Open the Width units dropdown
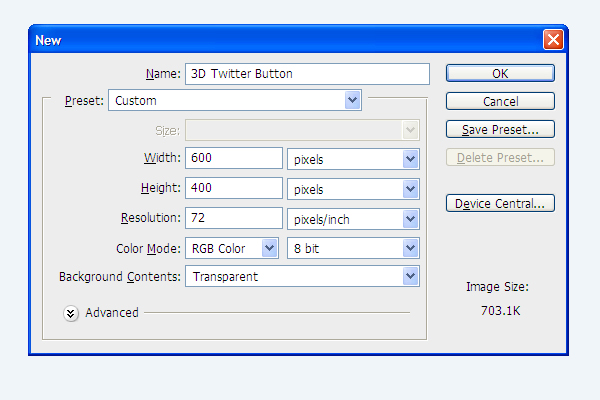The width and height of the screenshot is (600, 400). coord(353,159)
